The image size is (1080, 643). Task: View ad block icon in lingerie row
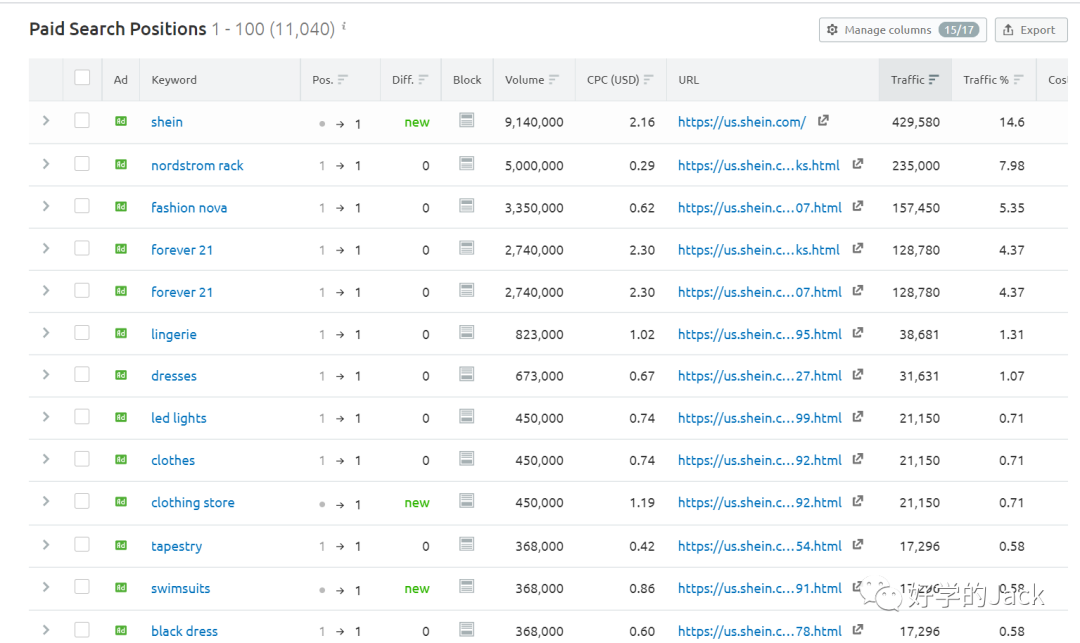coord(466,333)
